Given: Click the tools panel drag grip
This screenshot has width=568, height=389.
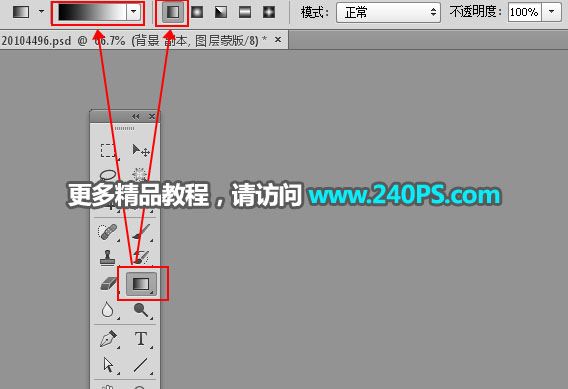Looking at the screenshot, I should click(x=124, y=128).
